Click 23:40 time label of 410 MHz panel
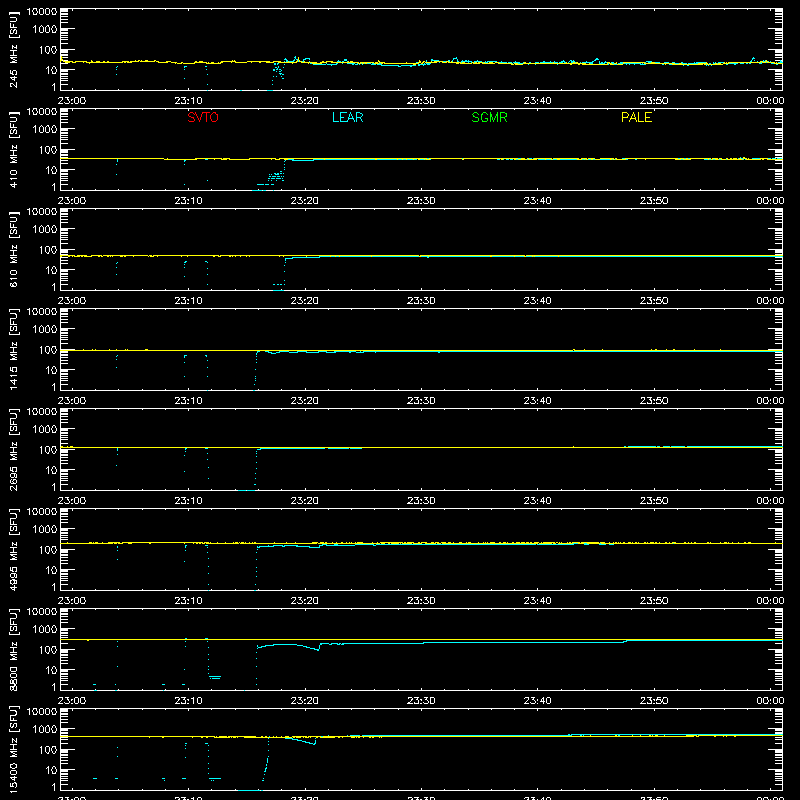The height and width of the screenshot is (800, 800). (x=537, y=201)
